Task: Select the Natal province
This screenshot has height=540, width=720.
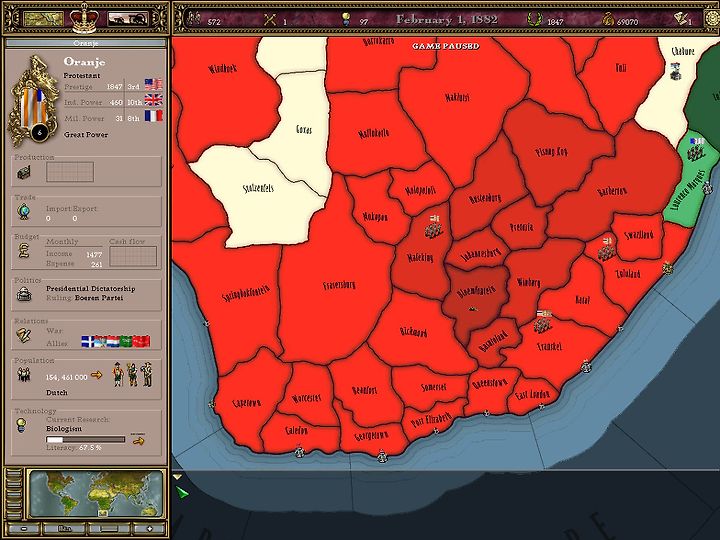Action: [x=582, y=300]
